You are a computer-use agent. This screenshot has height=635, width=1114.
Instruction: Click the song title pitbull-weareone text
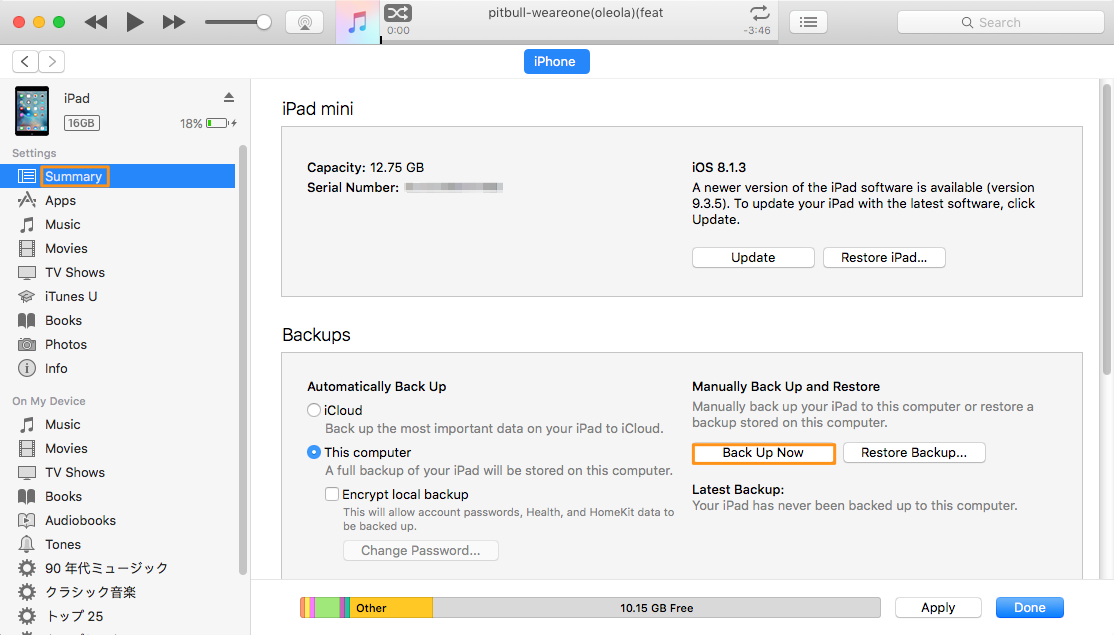point(576,13)
